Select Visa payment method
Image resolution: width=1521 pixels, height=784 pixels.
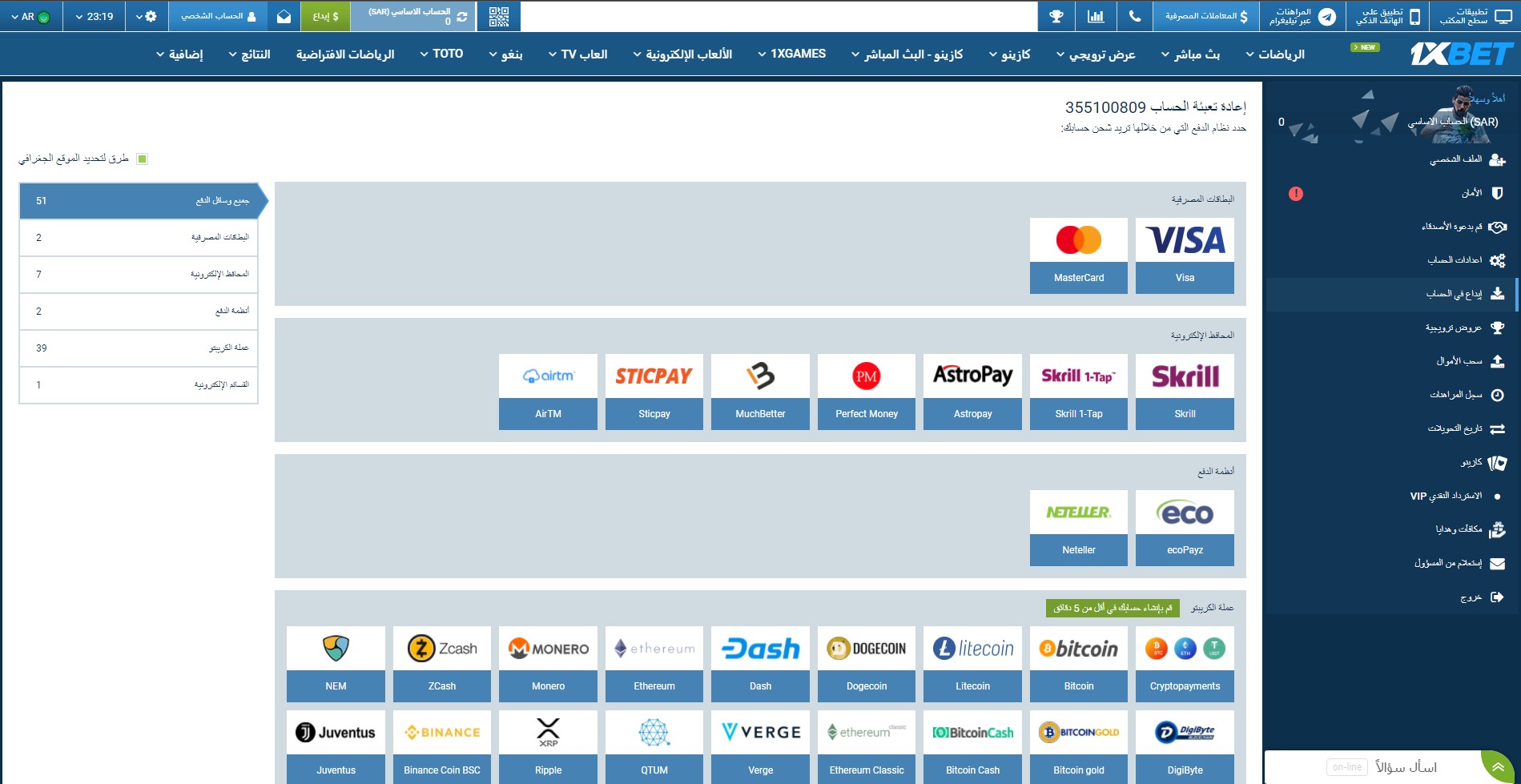point(1185,255)
